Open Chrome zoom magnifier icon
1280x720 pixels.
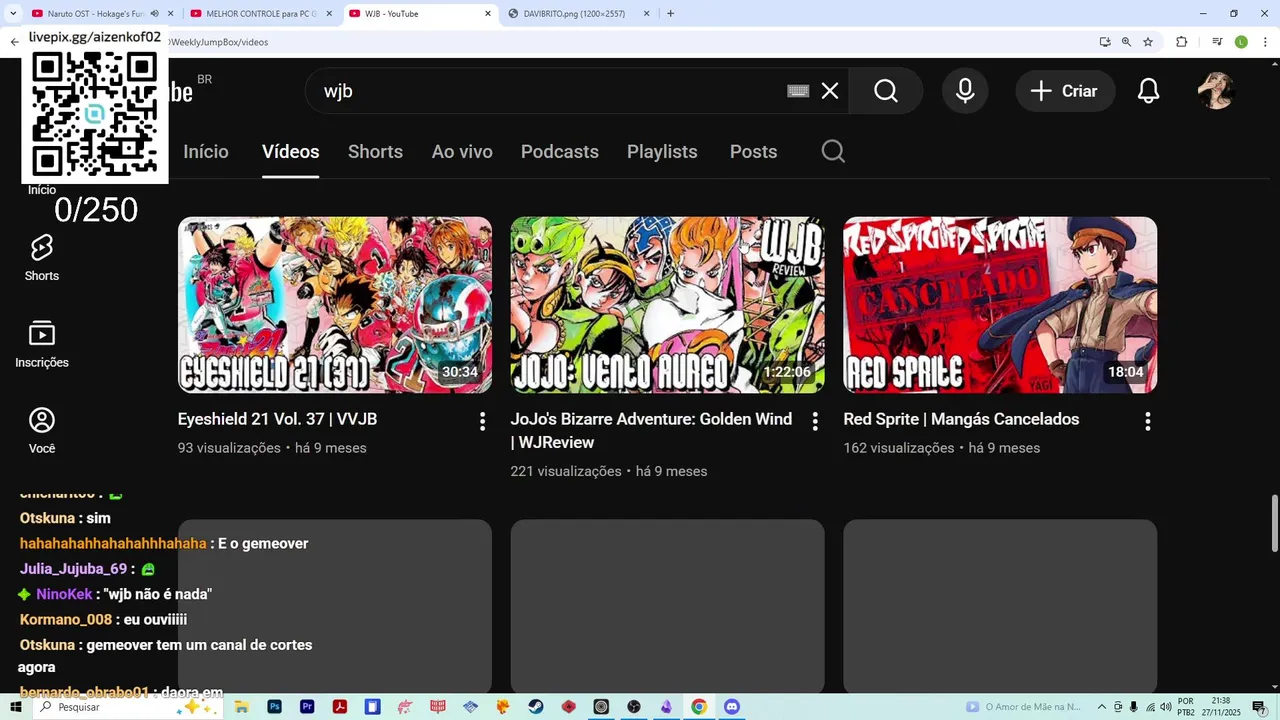(x=1126, y=42)
